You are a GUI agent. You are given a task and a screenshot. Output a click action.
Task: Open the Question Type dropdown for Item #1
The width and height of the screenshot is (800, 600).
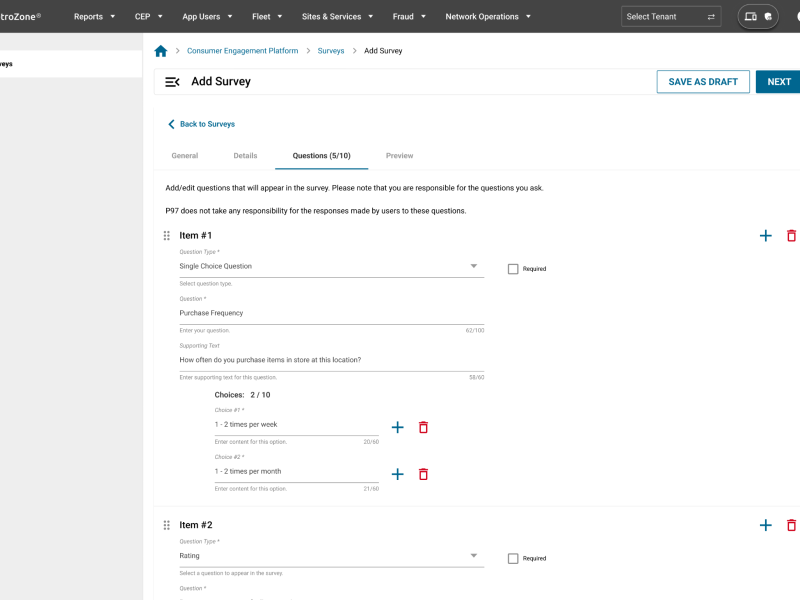473,265
